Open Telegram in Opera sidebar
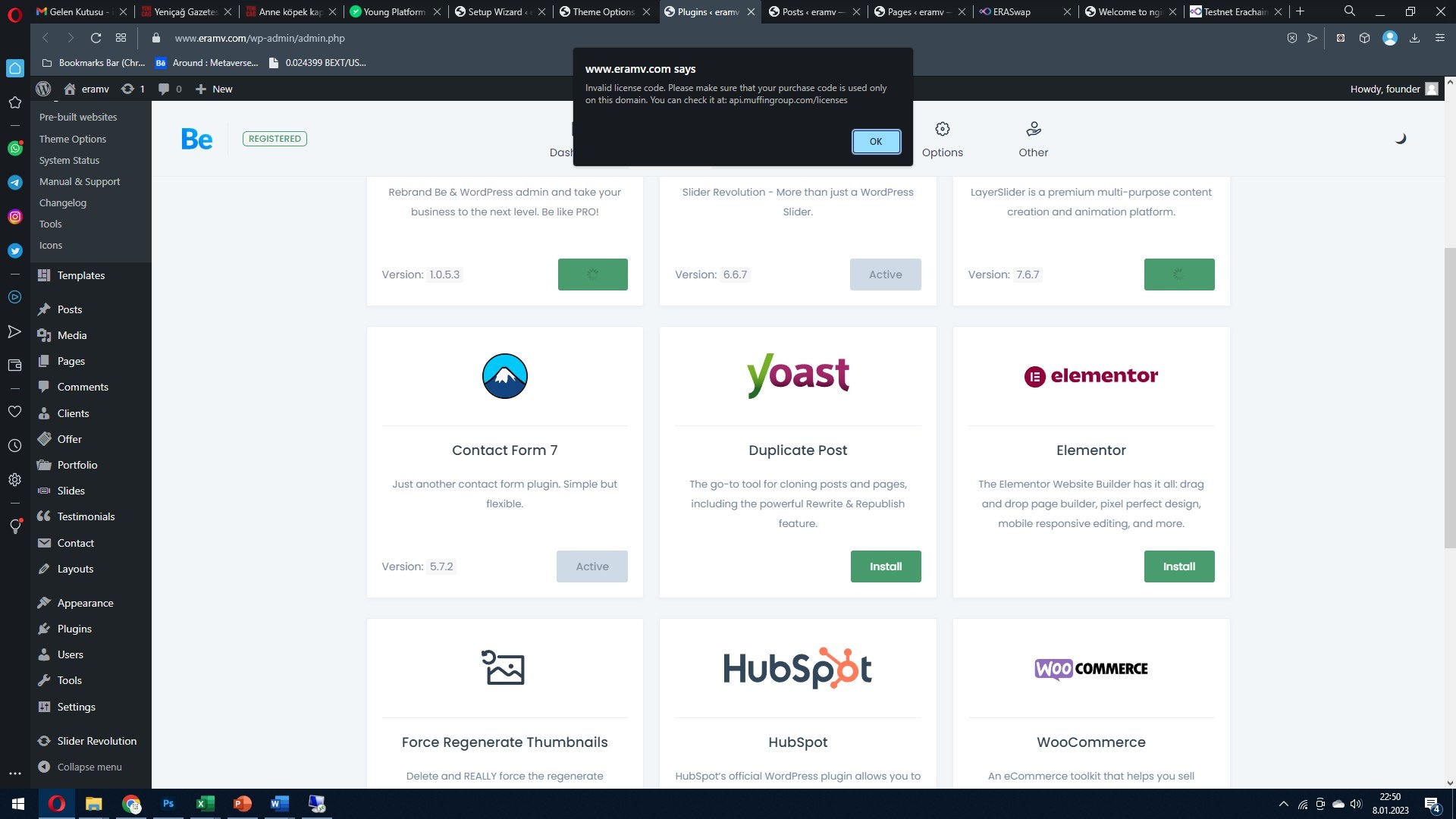This screenshot has width=1456, height=819. point(15,183)
